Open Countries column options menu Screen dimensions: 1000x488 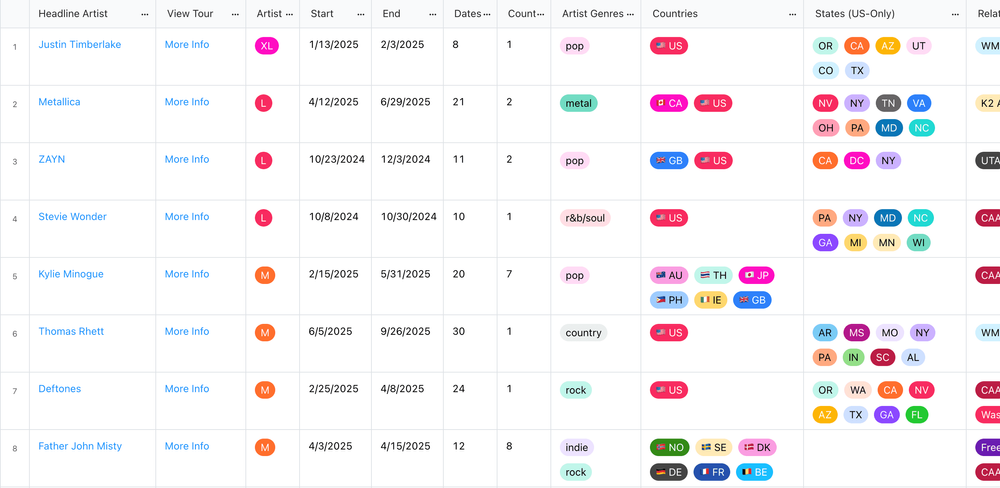(793, 14)
